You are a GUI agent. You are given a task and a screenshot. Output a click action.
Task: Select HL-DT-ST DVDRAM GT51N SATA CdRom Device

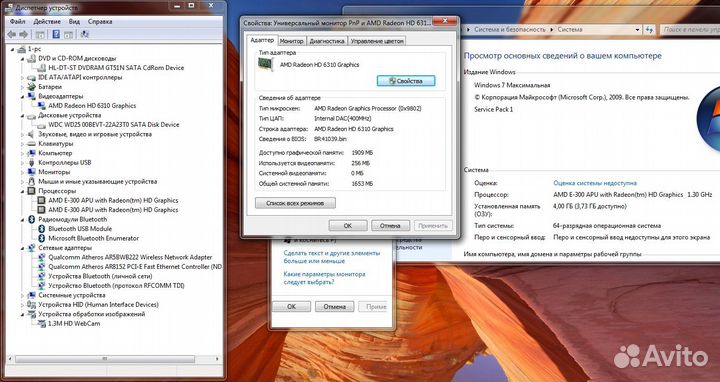(x=116, y=68)
